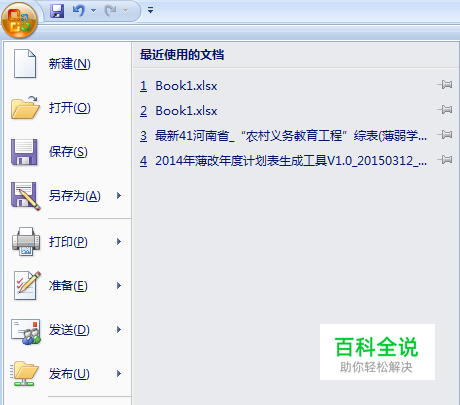This screenshot has width=460, height=405.
Task: Open Customize Quick Access Toolbar dropdown
Action: tap(151, 10)
